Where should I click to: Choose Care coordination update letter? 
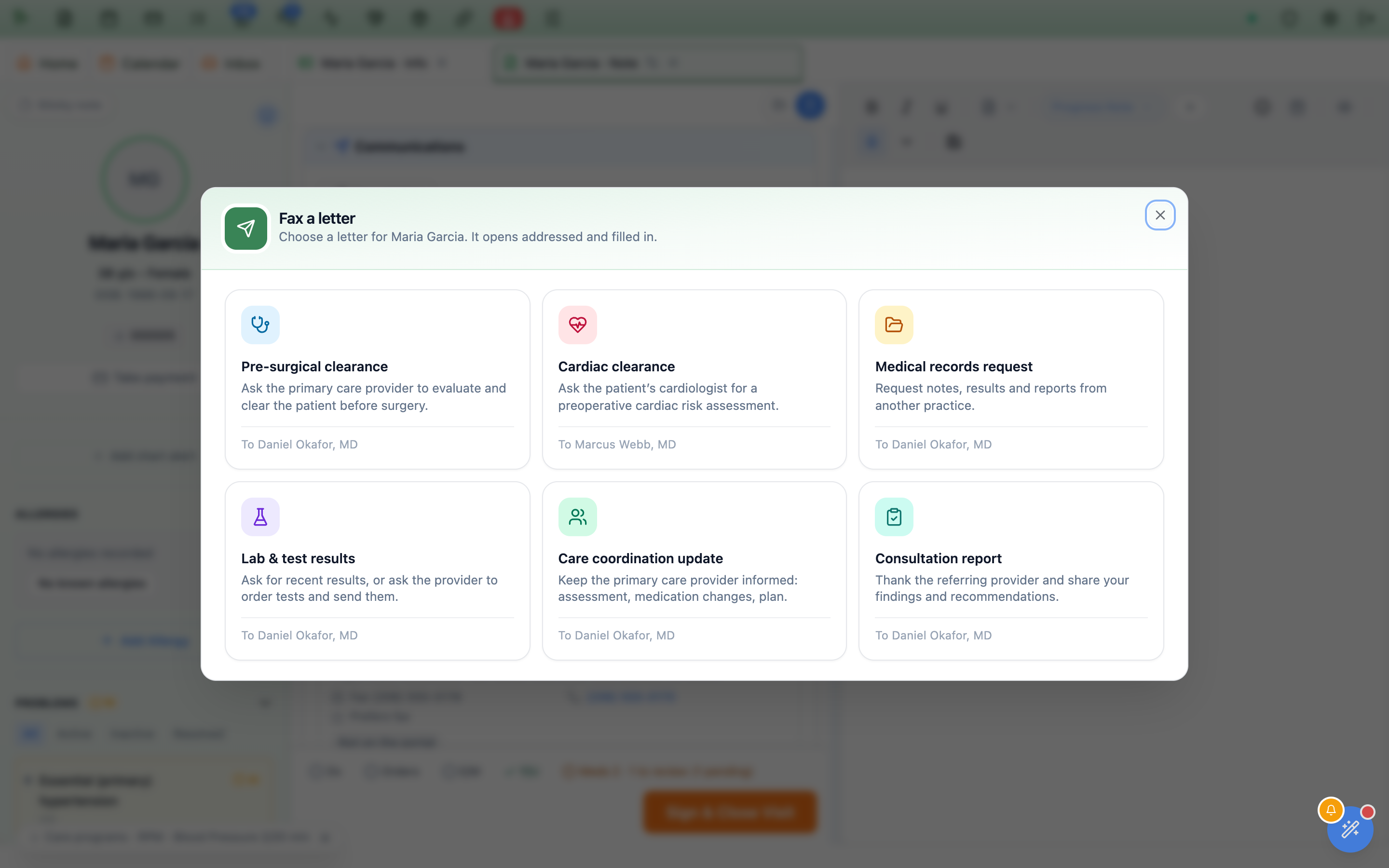[694, 571]
